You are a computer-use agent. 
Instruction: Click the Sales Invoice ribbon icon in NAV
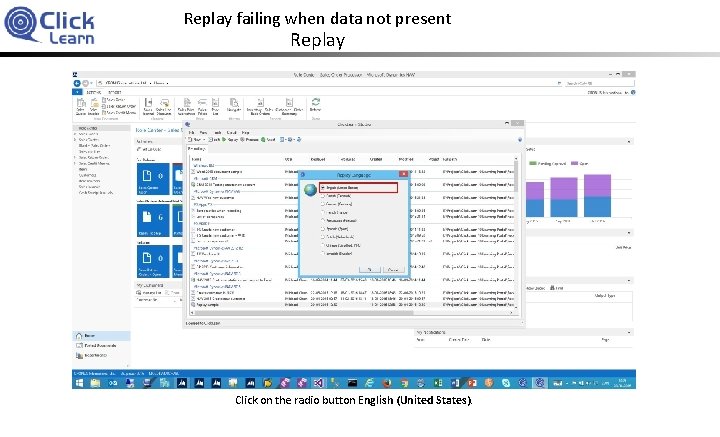pyautogui.click(x=94, y=106)
